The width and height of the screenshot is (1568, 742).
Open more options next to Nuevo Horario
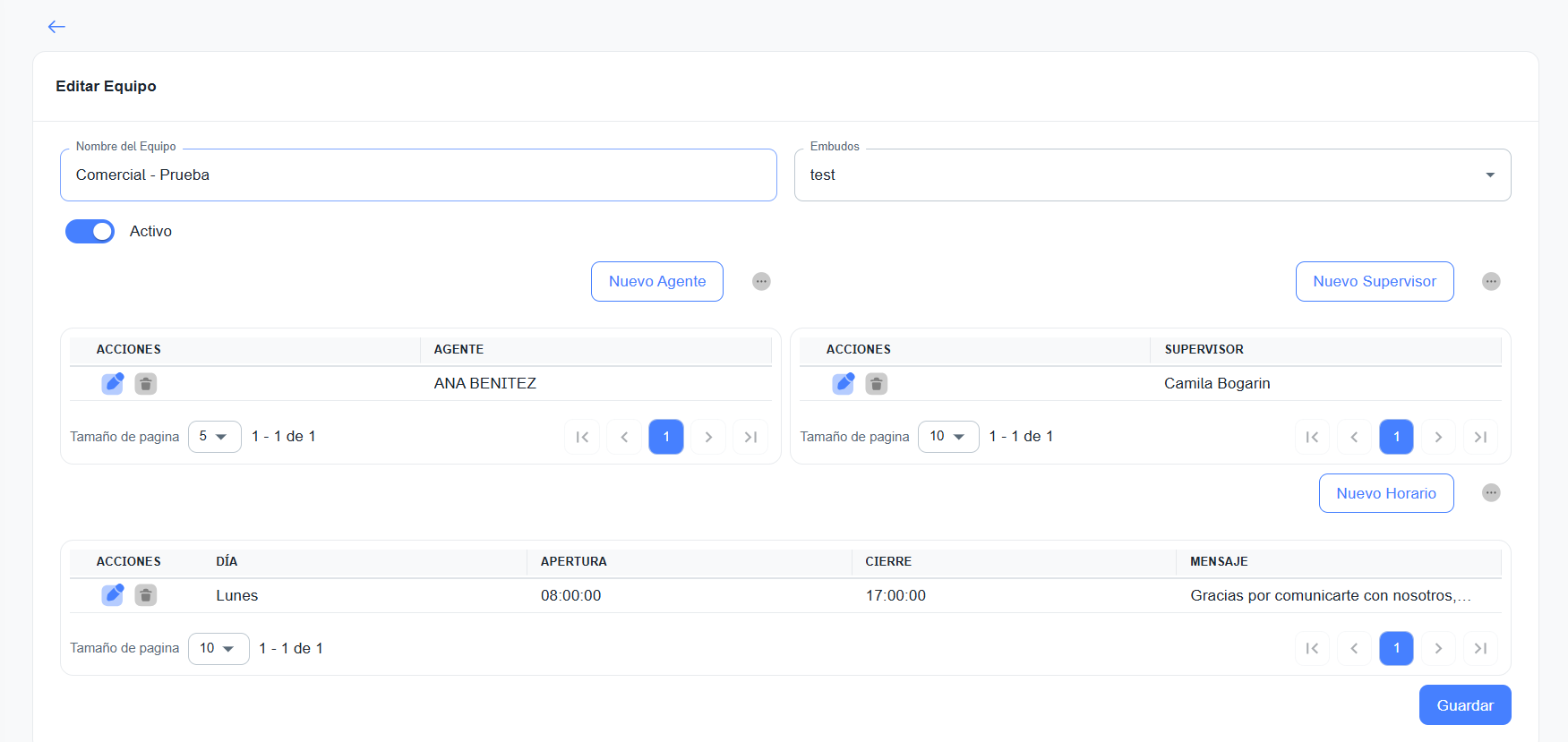[1491, 493]
